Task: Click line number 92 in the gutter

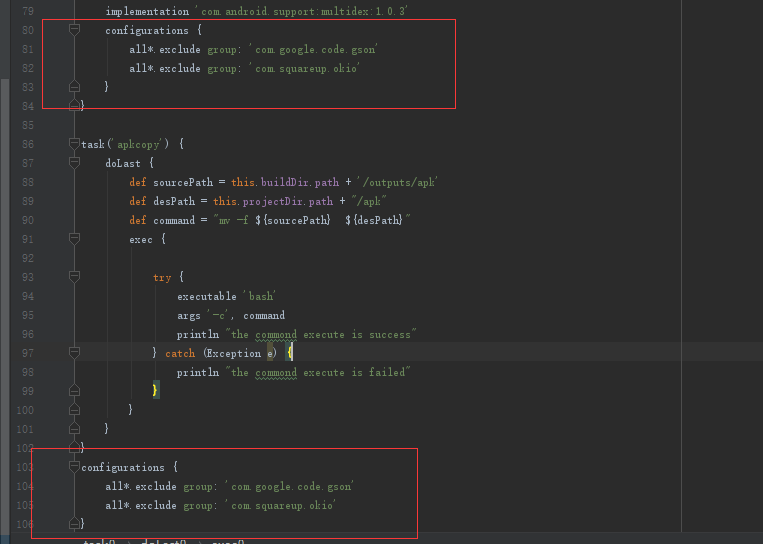Action: (x=28, y=258)
